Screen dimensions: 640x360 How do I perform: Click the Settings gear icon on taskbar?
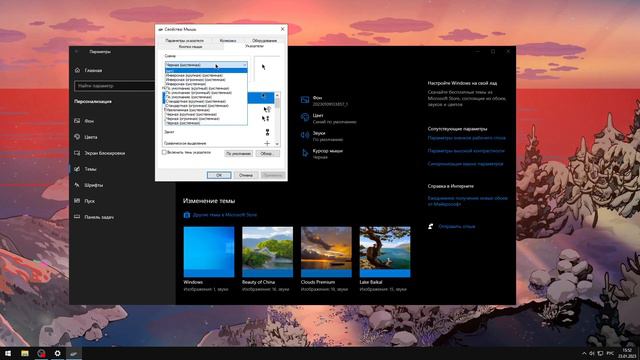tap(58, 353)
